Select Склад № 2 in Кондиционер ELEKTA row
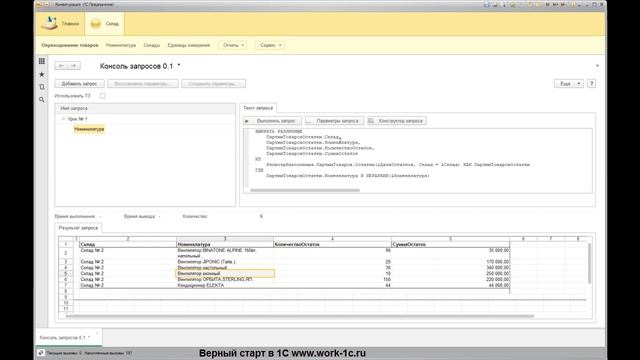This screenshot has width=640, height=360. [x=128, y=285]
